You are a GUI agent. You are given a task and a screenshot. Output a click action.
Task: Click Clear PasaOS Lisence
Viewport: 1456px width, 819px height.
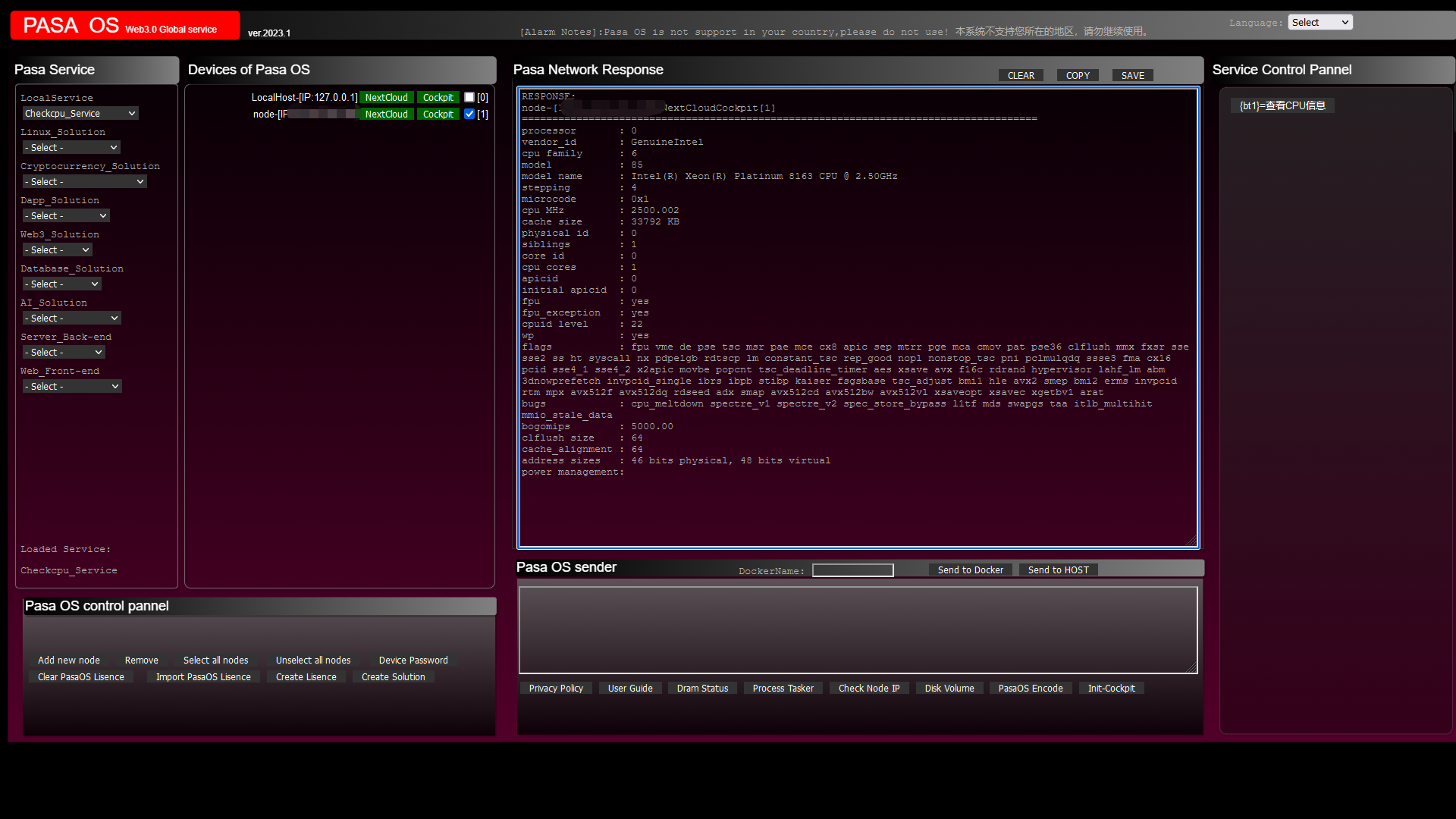(81, 676)
